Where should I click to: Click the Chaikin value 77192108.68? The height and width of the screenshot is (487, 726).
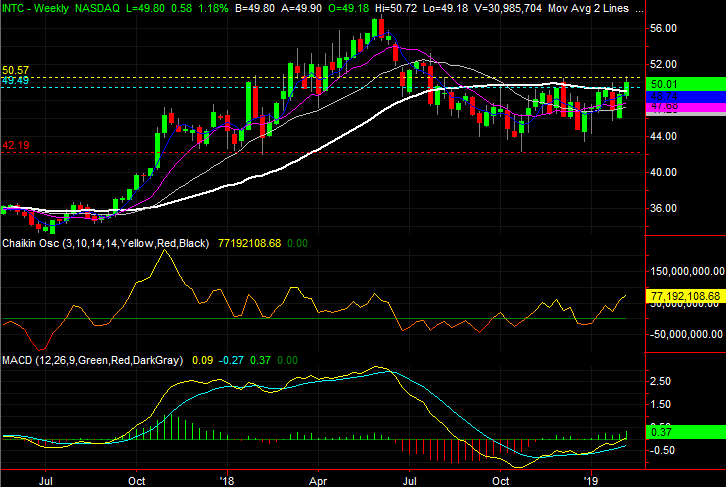(250, 244)
